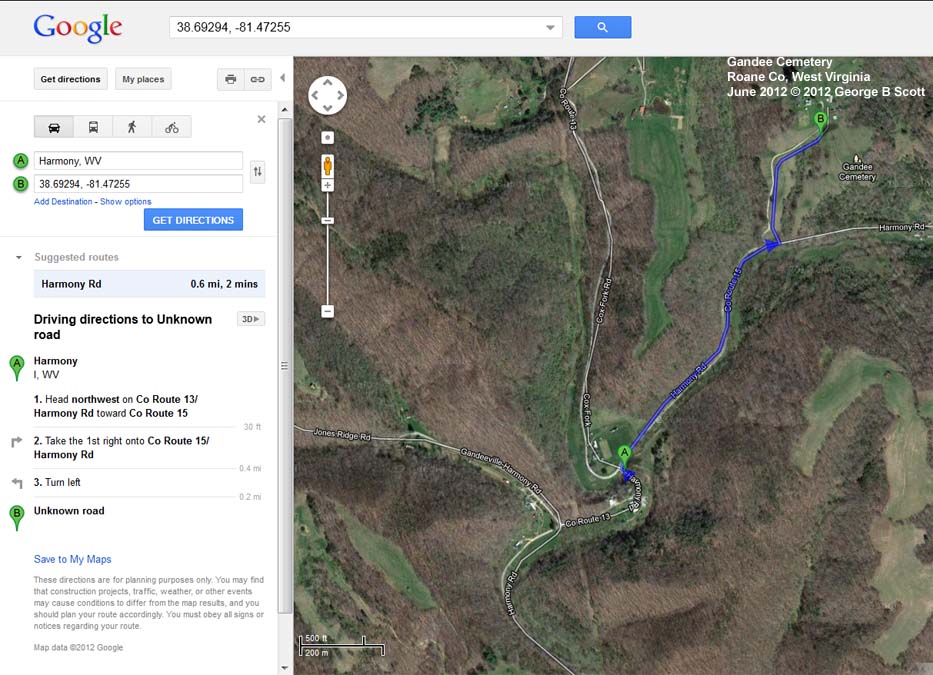Select the driving car travel mode
Screen dimensions: 933x675
click(54, 127)
